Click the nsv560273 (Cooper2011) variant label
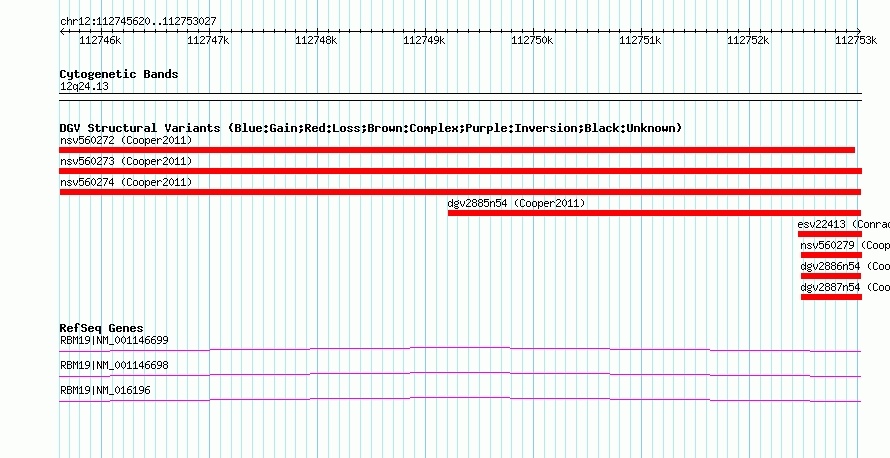Image resolution: width=890 pixels, height=458 pixels. coord(126,161)
